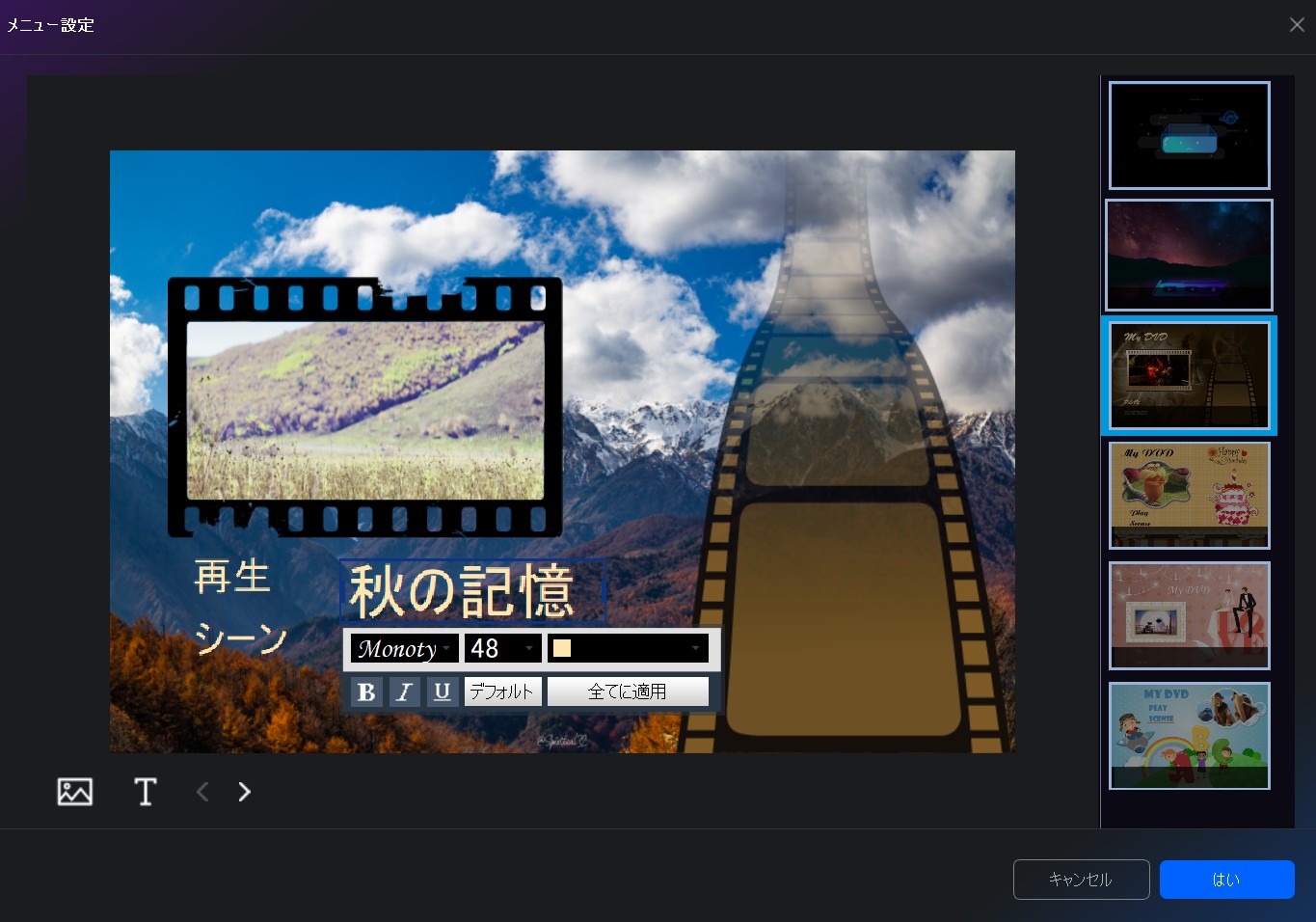This screenshot has width=1316, height=922.
Task: Toggle underline on the title text
Action: point(442,691)
